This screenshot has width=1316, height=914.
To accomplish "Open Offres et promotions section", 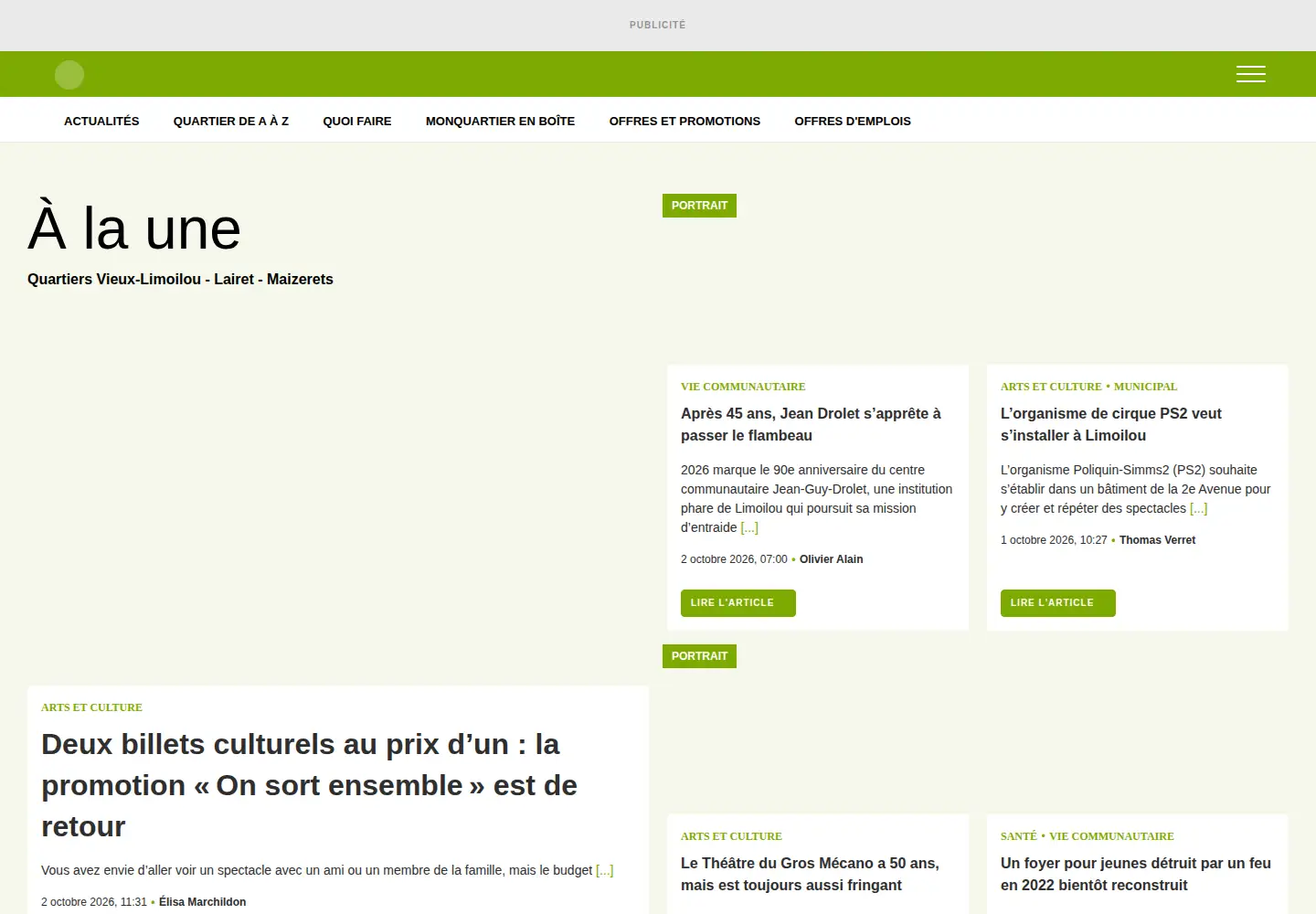I will pyautogui.click(x=685, y=121).
